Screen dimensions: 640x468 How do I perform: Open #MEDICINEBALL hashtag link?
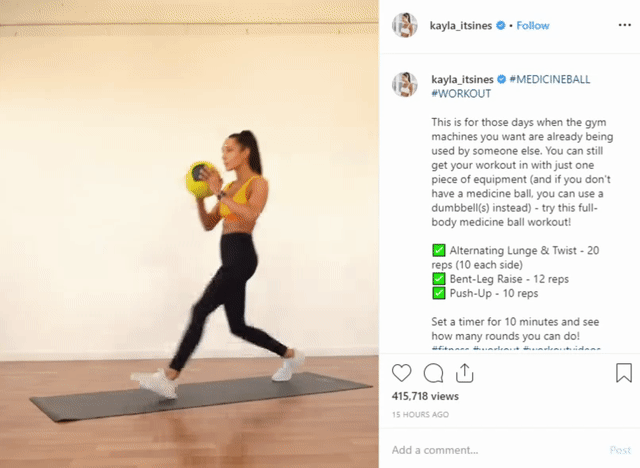coord(550,79)
